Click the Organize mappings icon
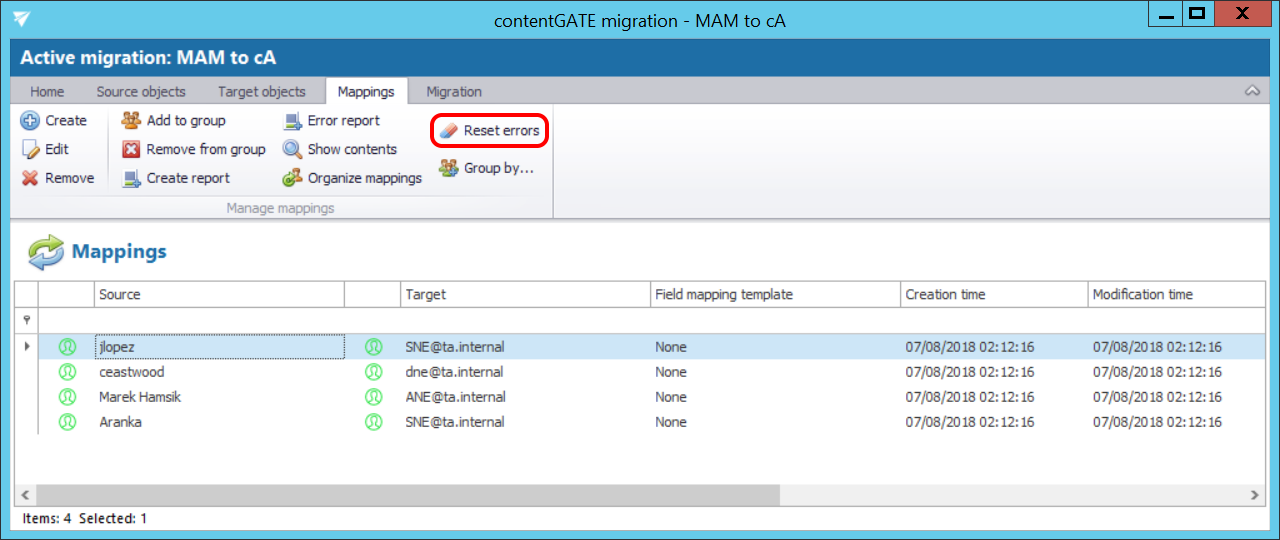This screenshot has width=1280, height=540. pyautogui.click(x=292, y=179)
